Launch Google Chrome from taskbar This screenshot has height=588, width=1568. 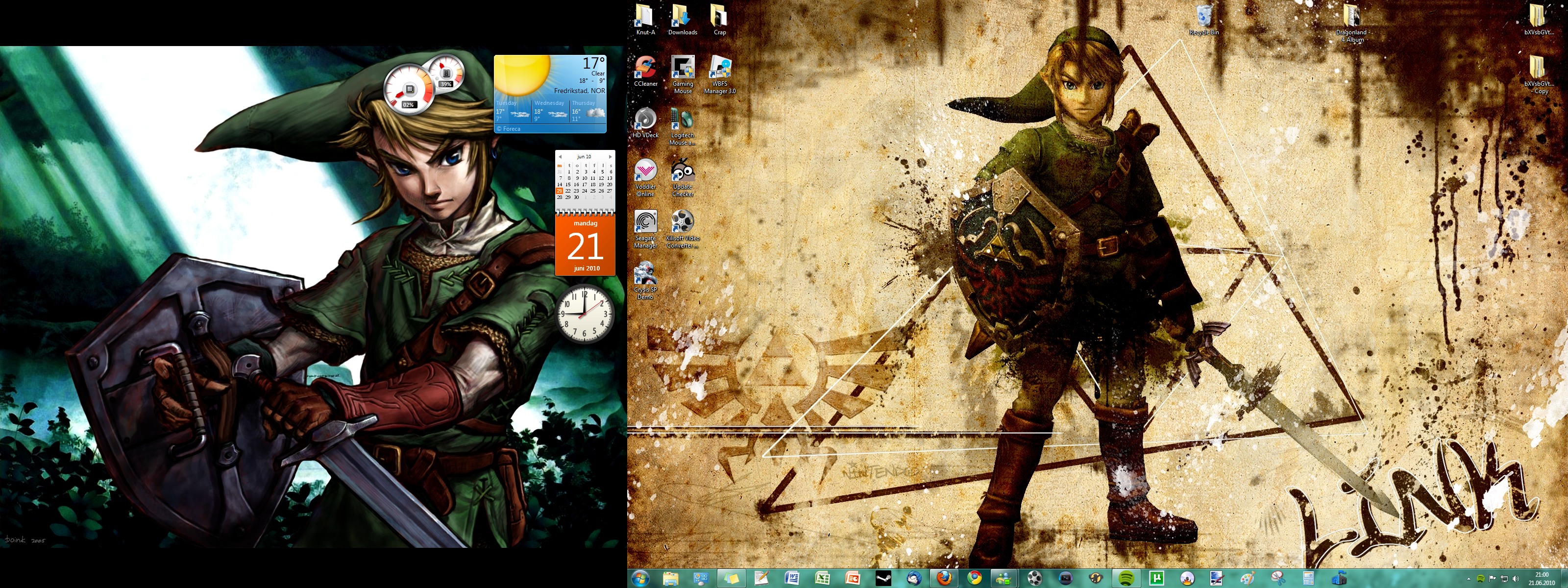point(975,578)
